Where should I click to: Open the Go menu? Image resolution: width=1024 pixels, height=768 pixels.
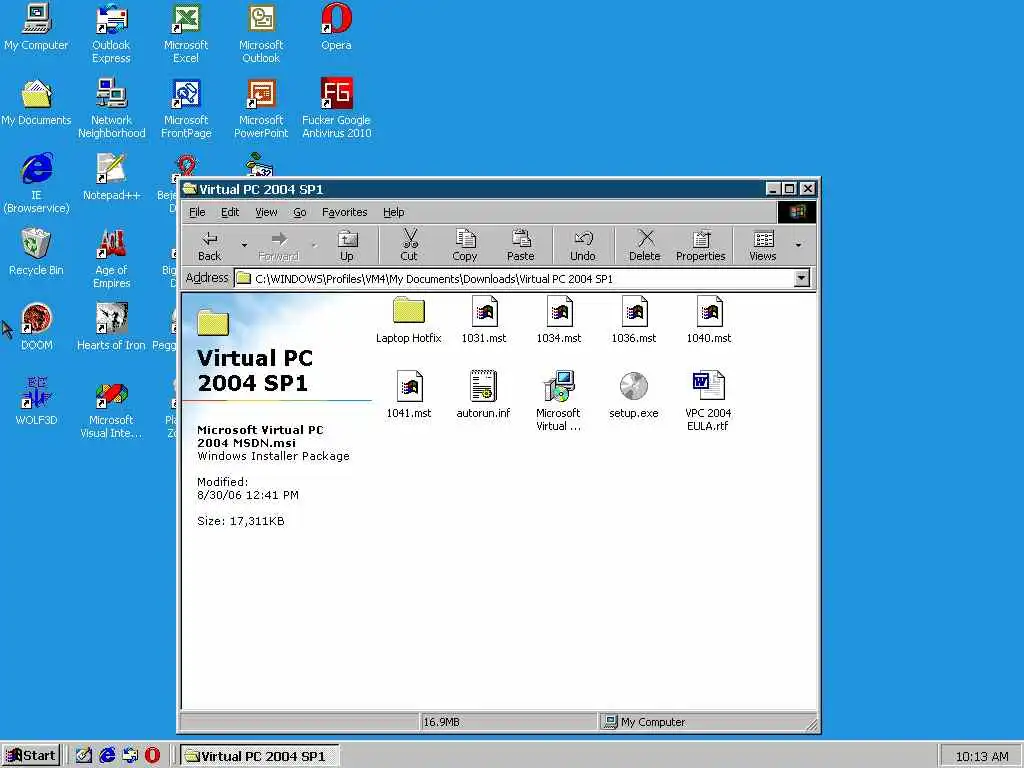click(x=300, y=212)
